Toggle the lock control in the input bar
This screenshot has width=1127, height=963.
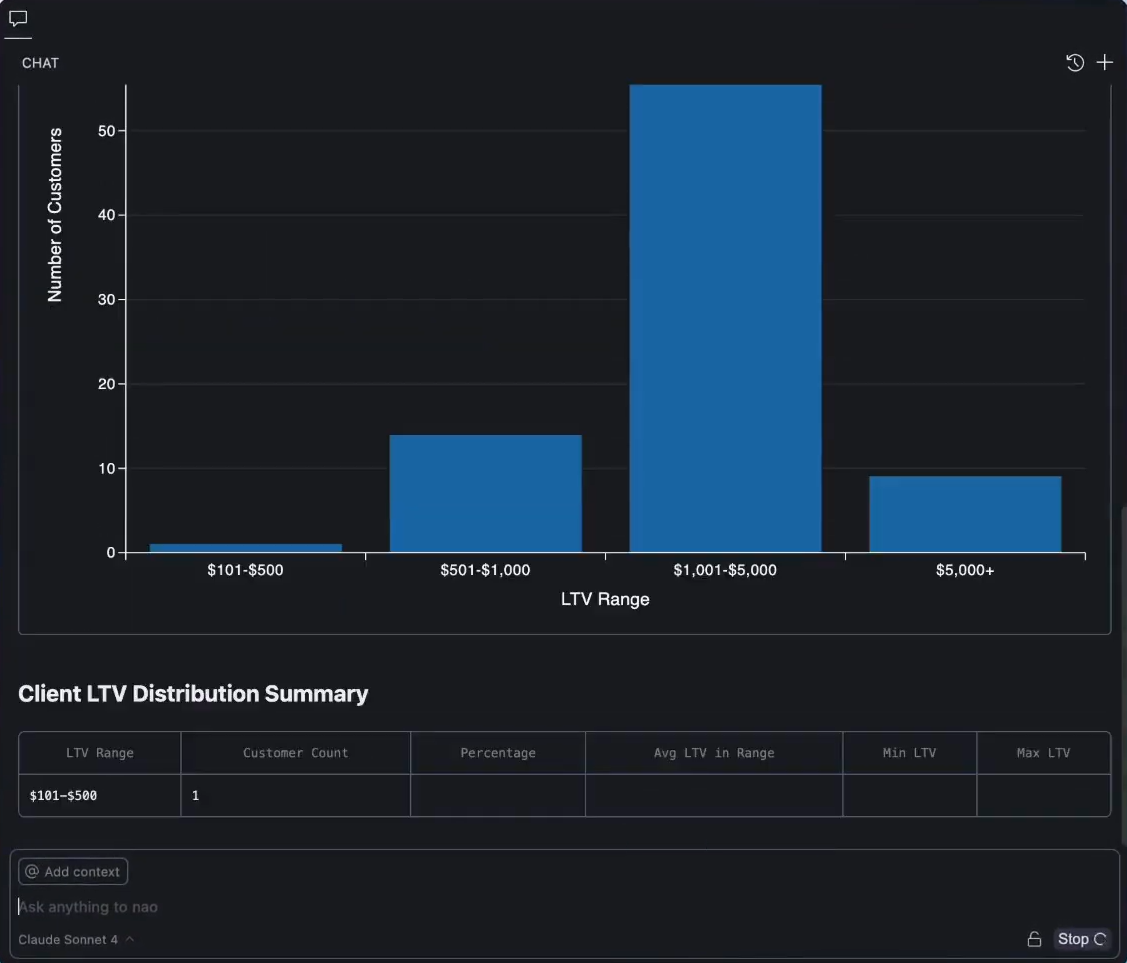coord(1034,939)
